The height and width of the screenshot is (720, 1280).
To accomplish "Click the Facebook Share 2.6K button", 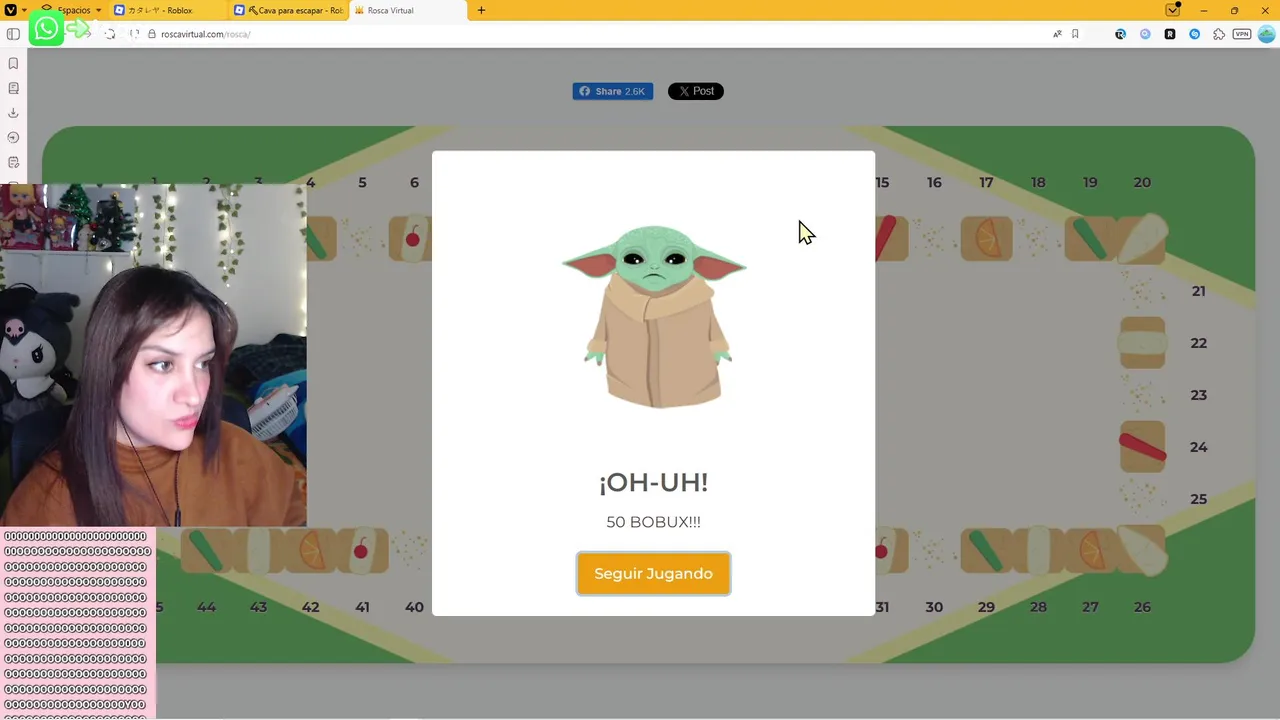I will (612, 91).
